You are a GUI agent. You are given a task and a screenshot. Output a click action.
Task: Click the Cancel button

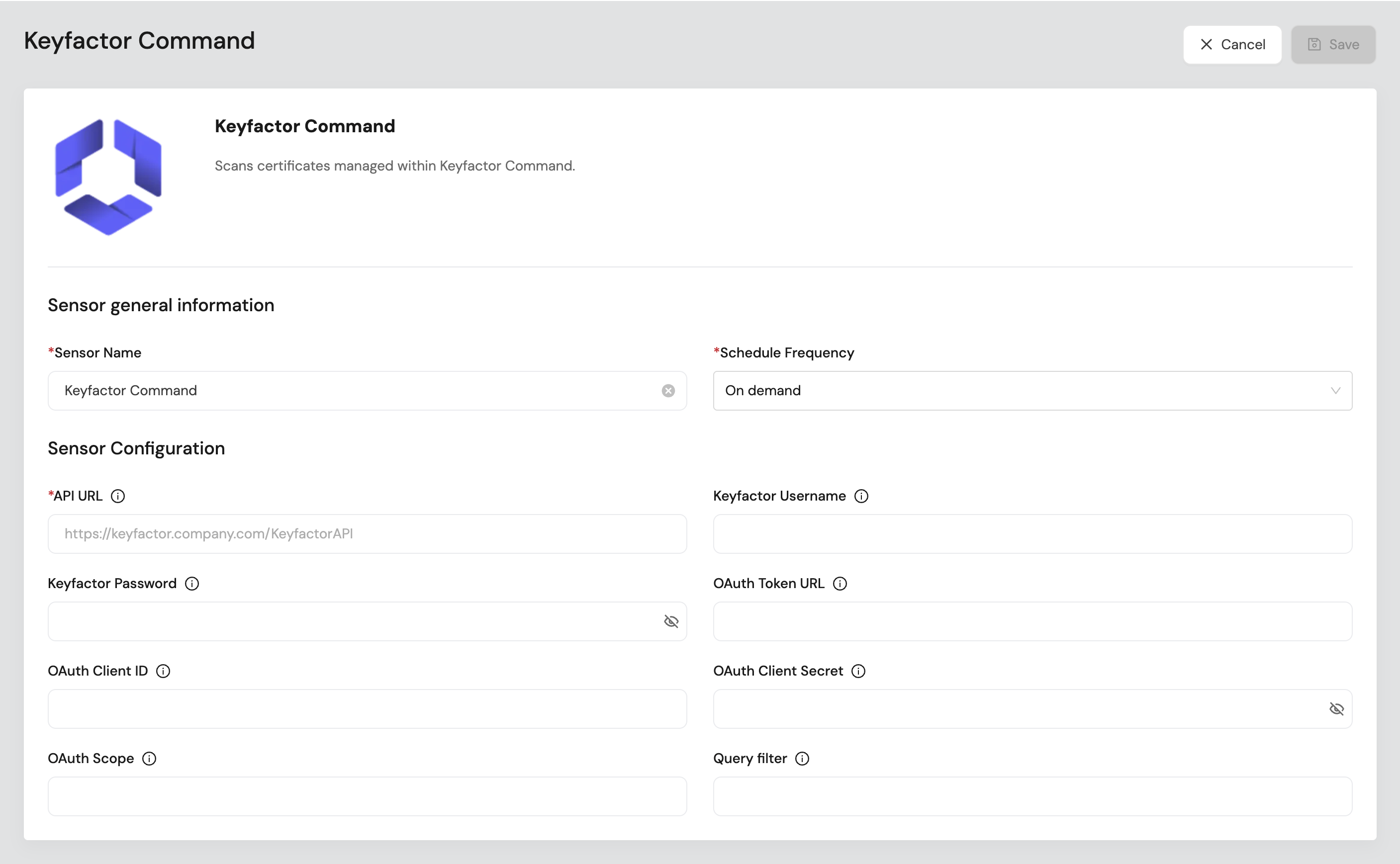pos(1232,45)
